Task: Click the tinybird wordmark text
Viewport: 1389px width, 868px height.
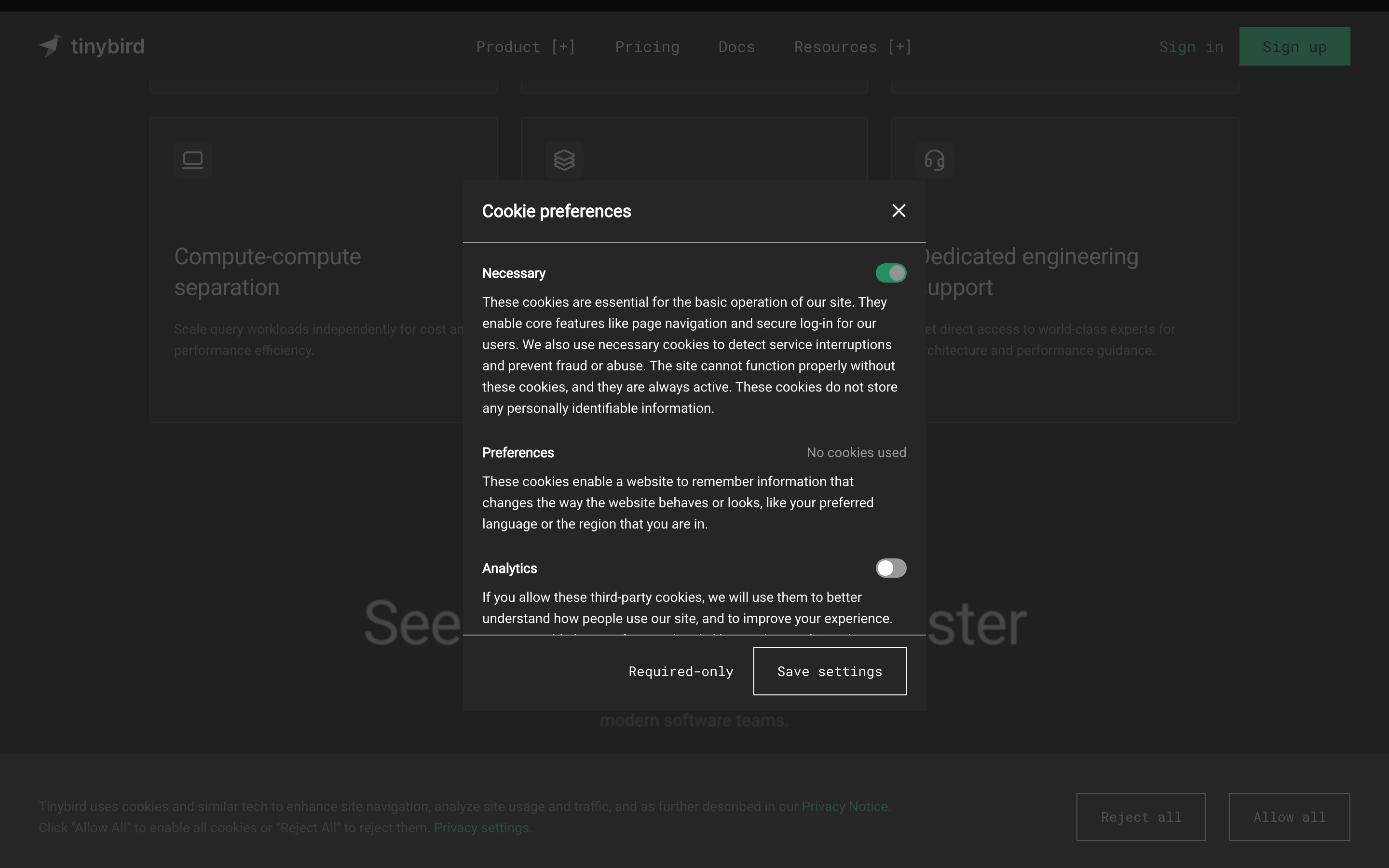Action: point(108,46)
